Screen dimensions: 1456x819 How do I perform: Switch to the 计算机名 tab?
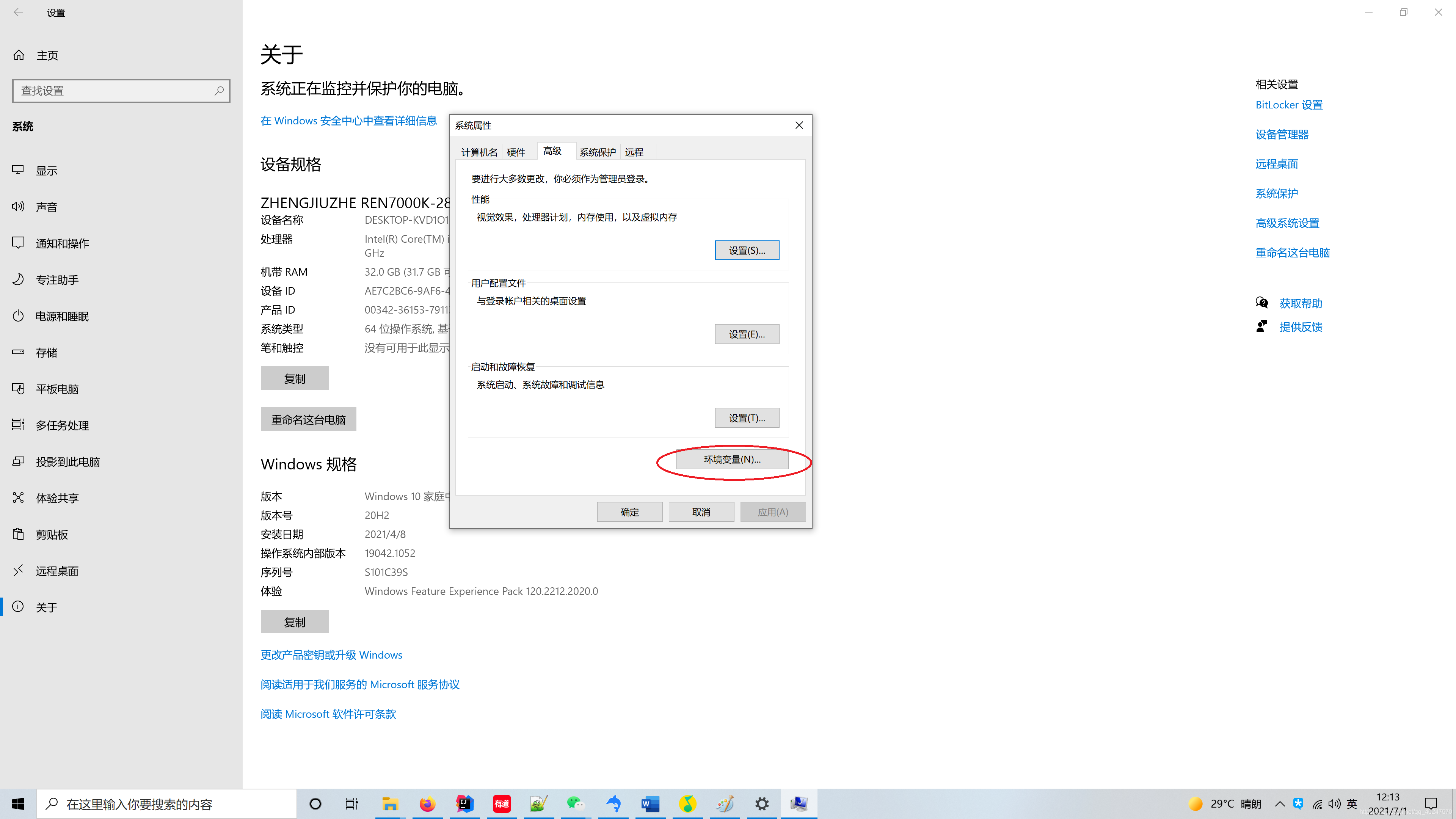479,152
